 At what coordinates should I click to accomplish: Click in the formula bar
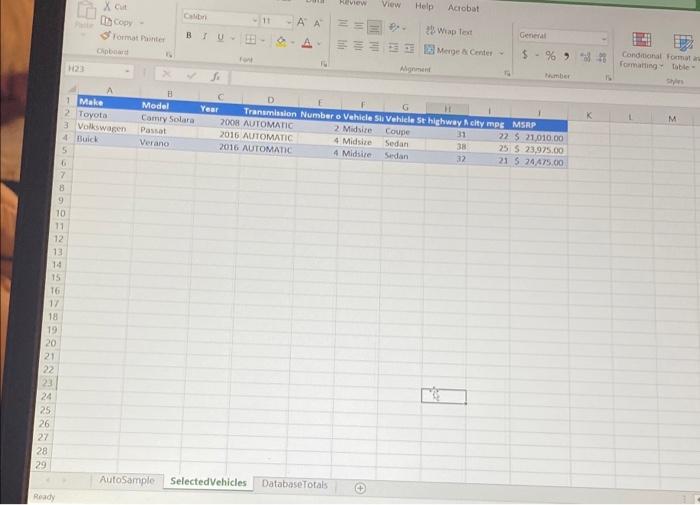click(x=464, y=85)
